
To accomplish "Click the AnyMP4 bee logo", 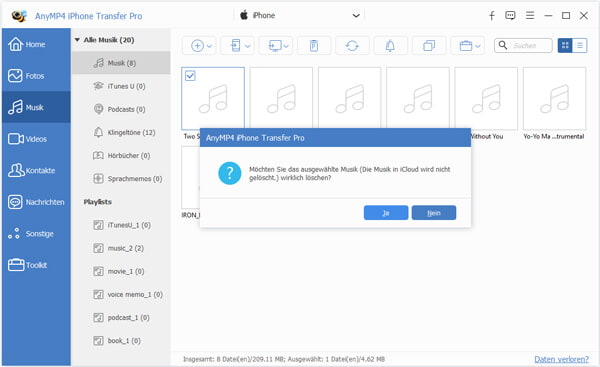I will pyautogui.click(x=19, y=16).
